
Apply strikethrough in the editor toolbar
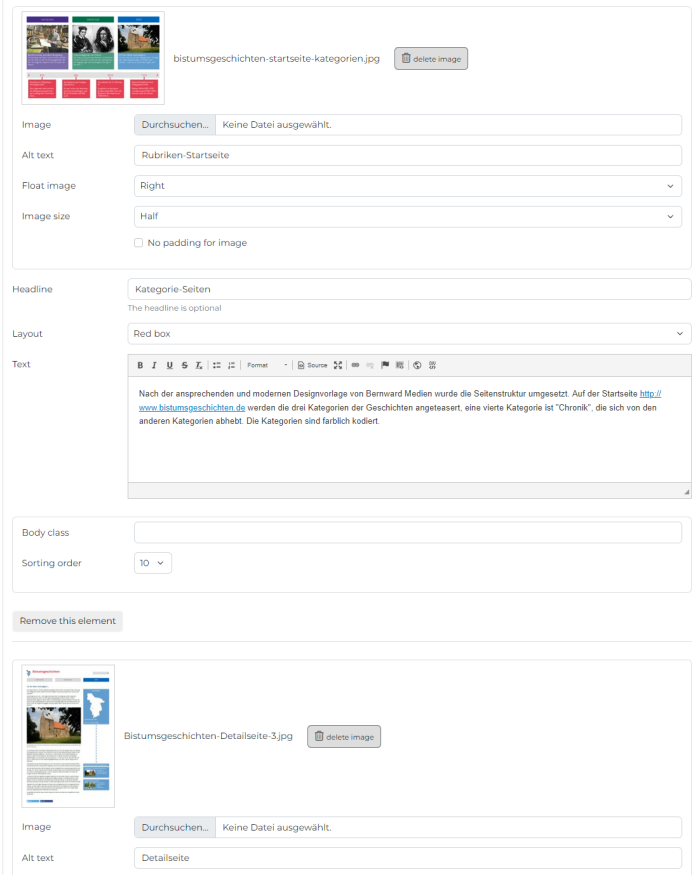tap(184, 365)
